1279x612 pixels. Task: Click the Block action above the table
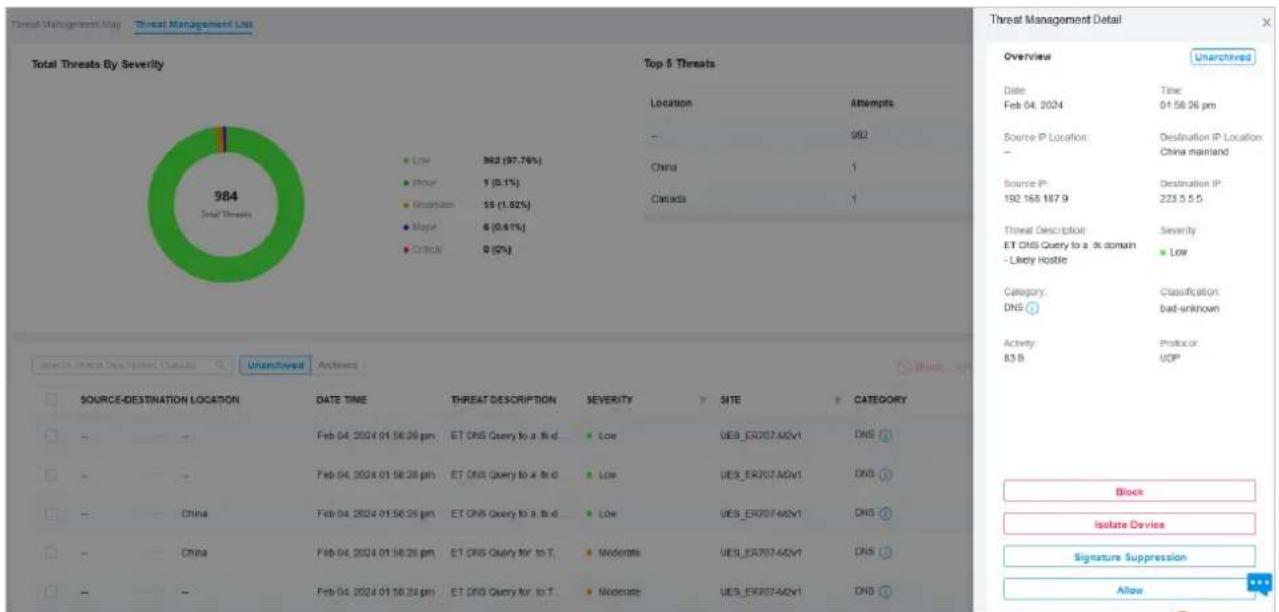(x=921, y=365)
